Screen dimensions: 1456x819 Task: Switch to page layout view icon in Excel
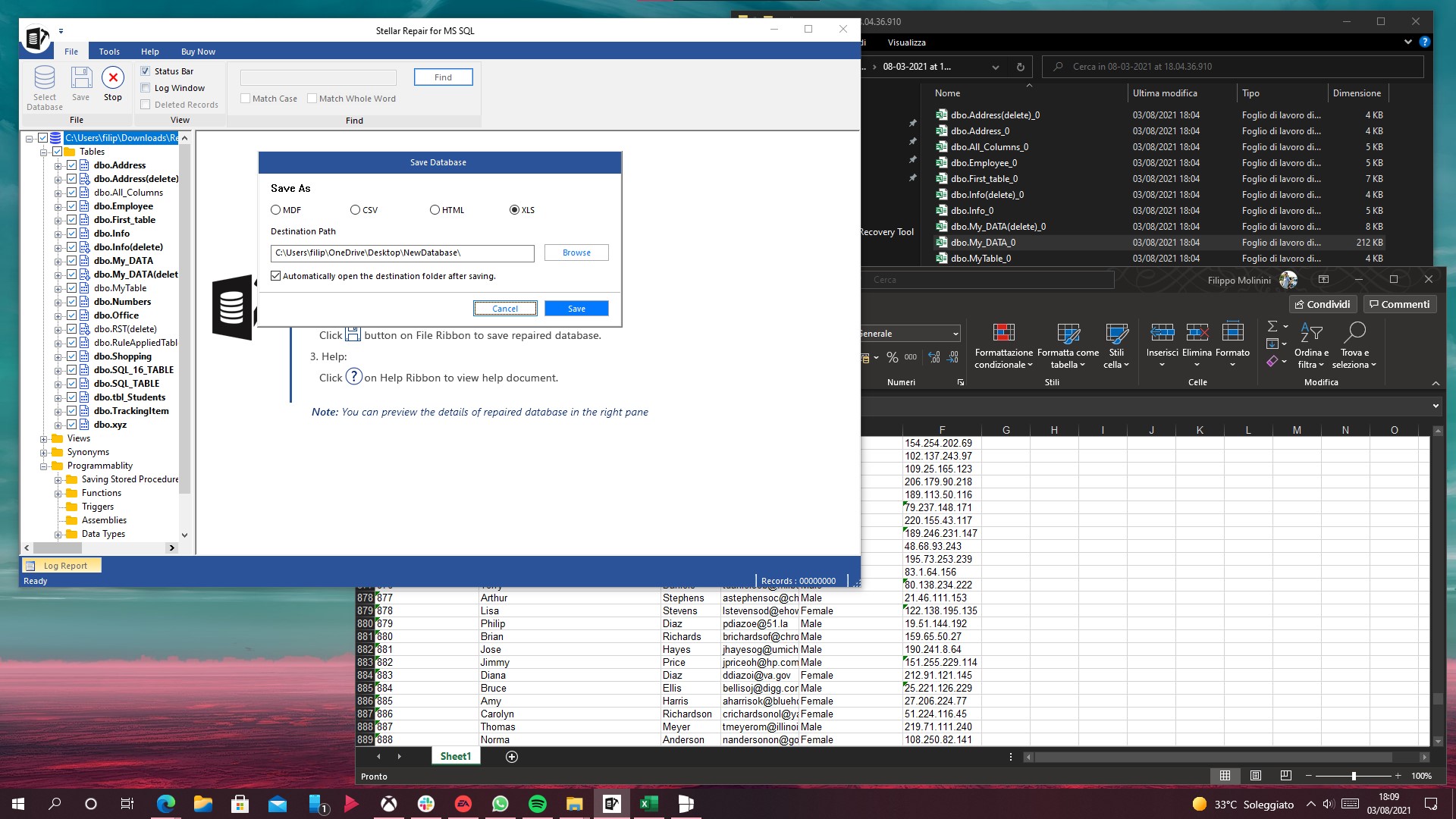coord(1256,776)
